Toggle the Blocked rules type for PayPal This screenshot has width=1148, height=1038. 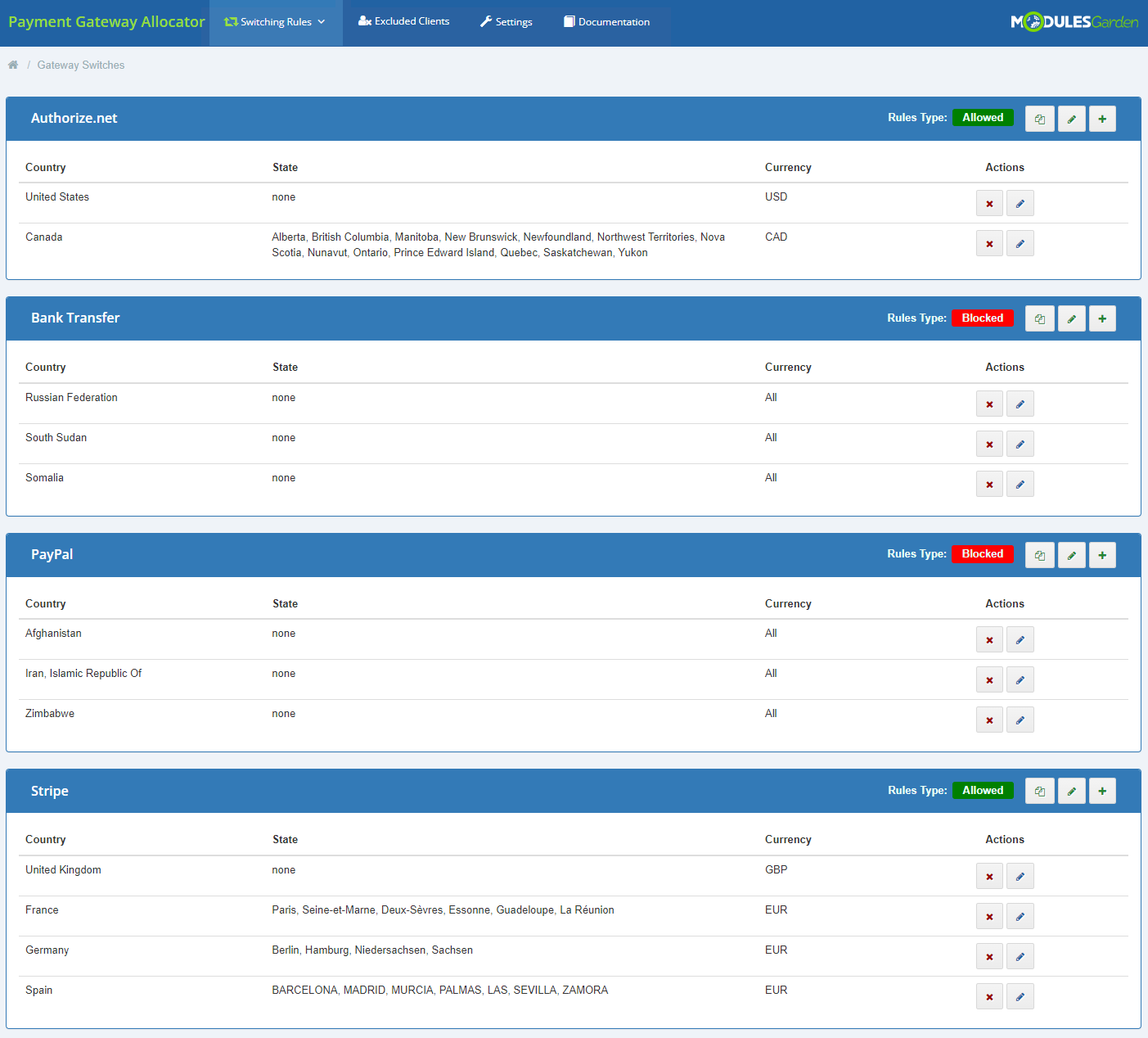983,554
